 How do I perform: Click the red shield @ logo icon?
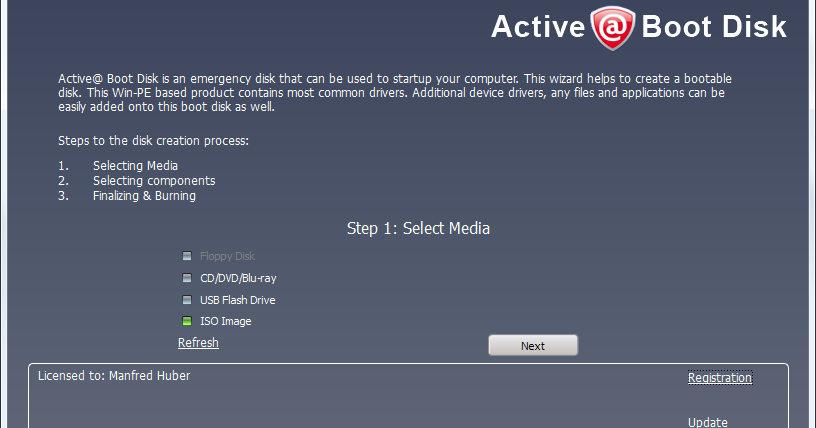(x=613, y=28)
